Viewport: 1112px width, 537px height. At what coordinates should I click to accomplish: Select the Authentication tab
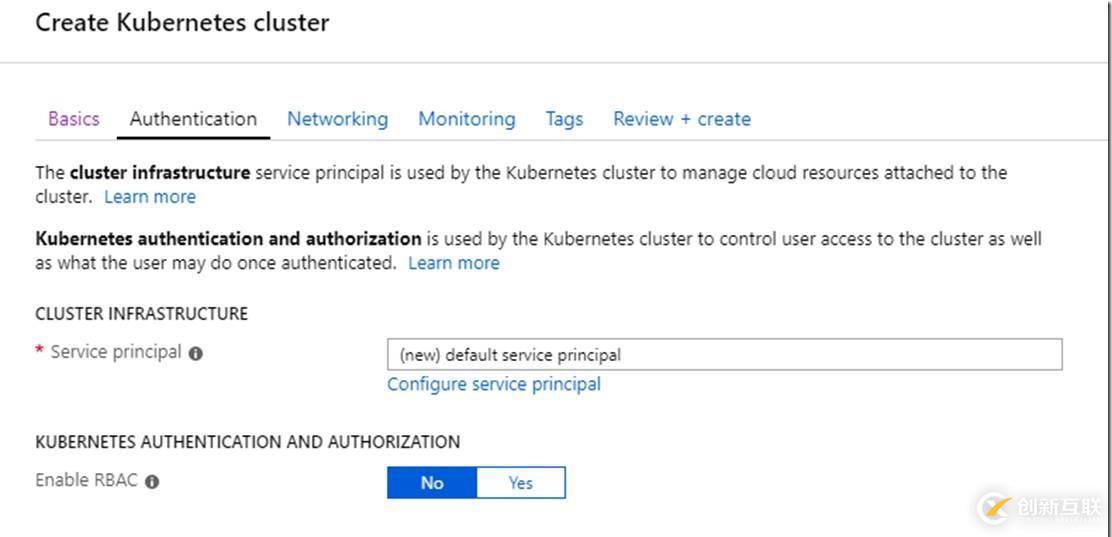click(x=193, y=119)
